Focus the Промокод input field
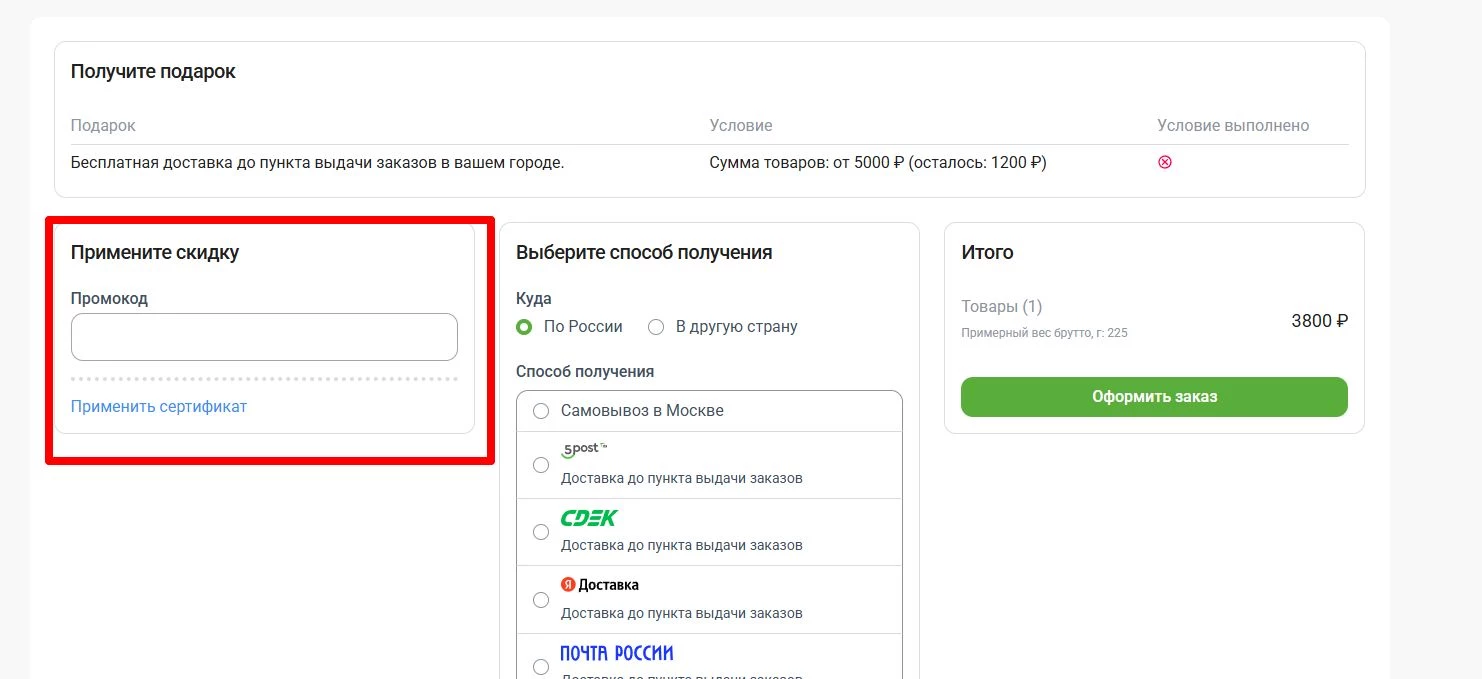The image size is (1482, 679). tap(264, 337)
